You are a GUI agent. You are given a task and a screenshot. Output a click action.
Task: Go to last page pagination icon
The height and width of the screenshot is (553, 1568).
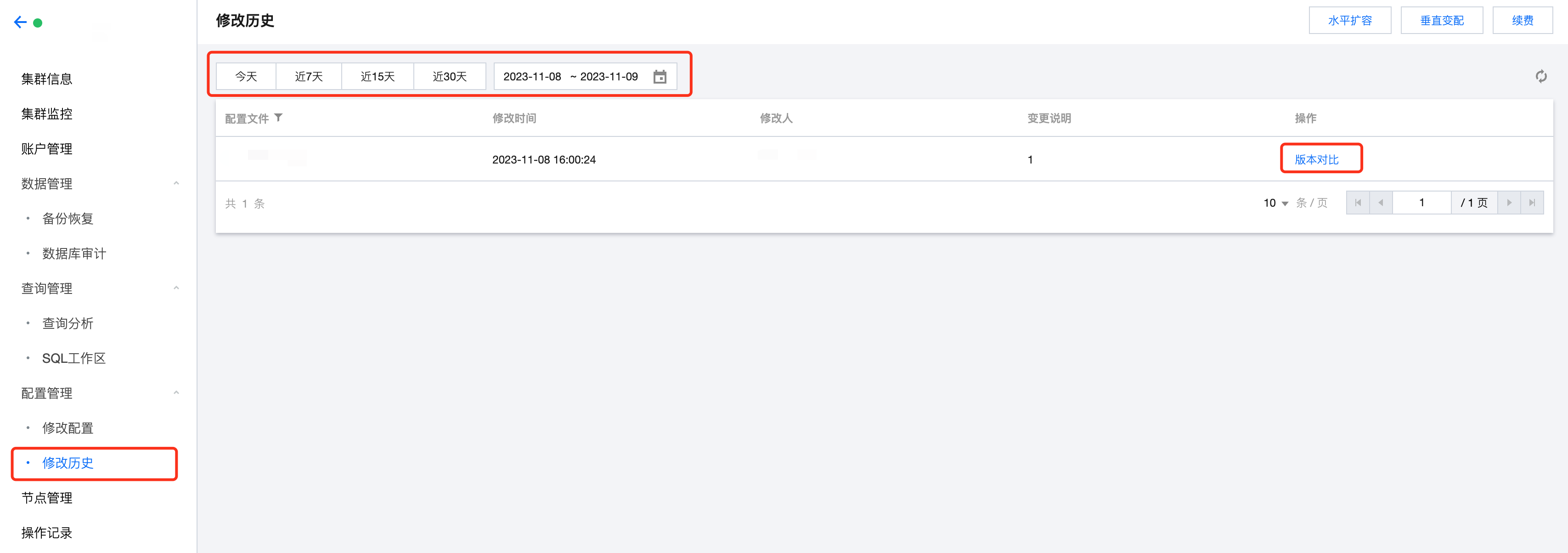[x=1532, y=203]
